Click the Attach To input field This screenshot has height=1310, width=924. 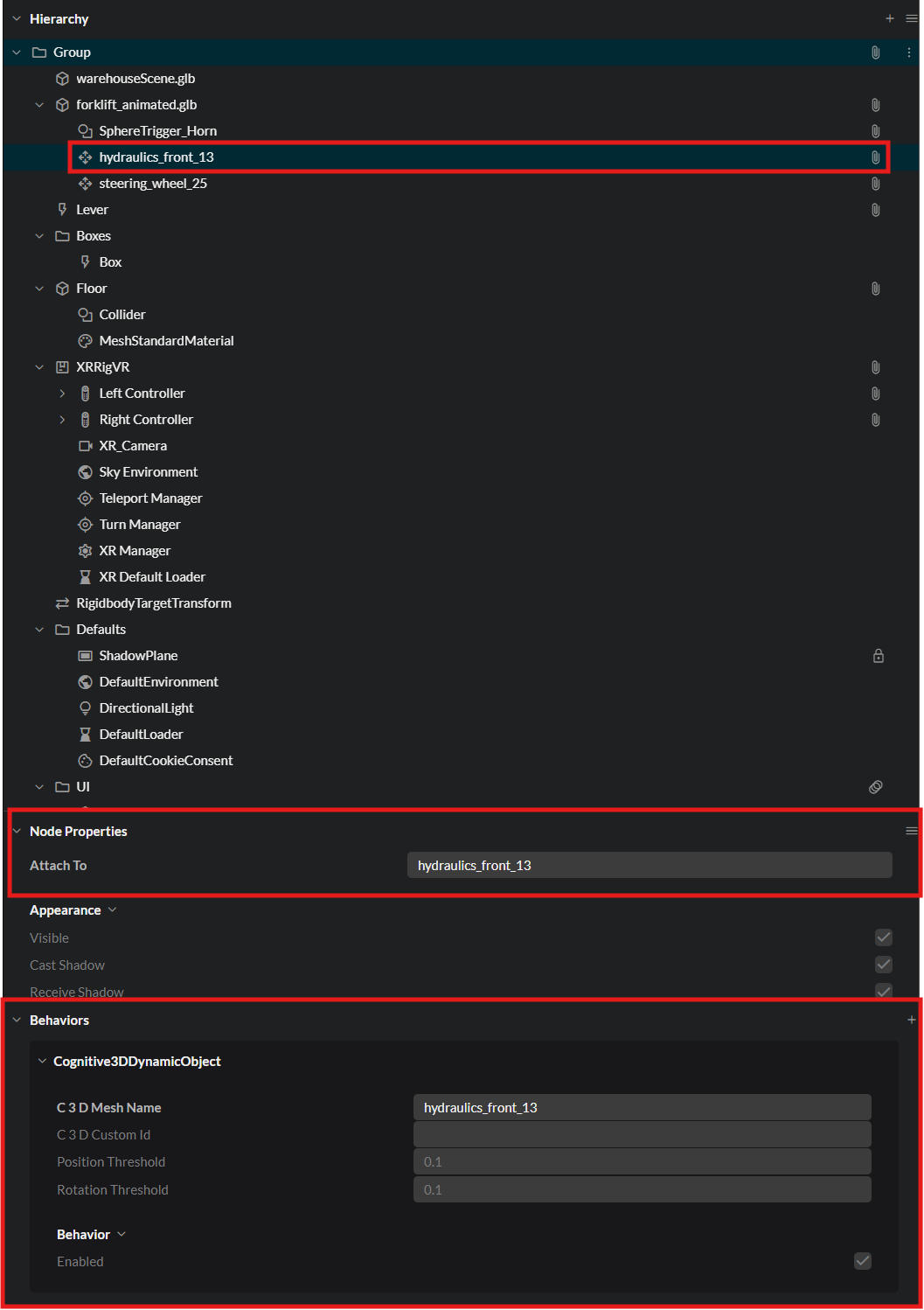tap(649, 865)
